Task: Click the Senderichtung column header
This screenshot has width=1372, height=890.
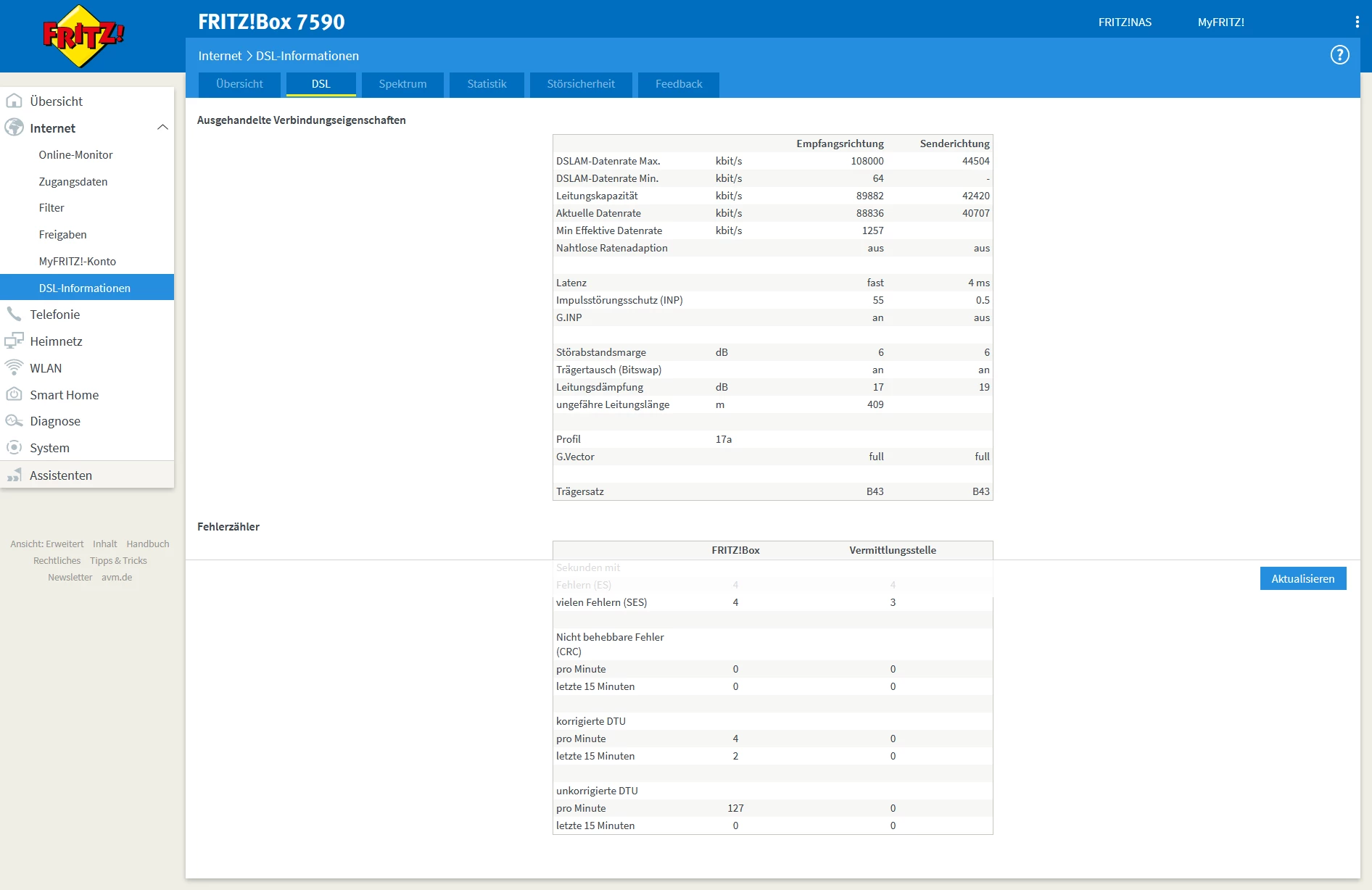Action: [x=954, y=144]
